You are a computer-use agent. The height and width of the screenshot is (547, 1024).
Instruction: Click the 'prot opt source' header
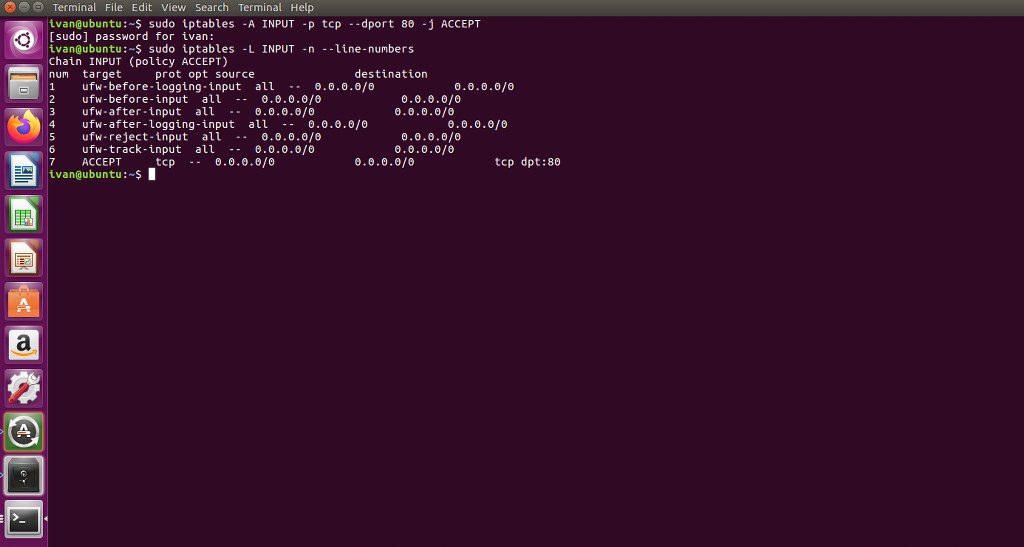point(204,74)
